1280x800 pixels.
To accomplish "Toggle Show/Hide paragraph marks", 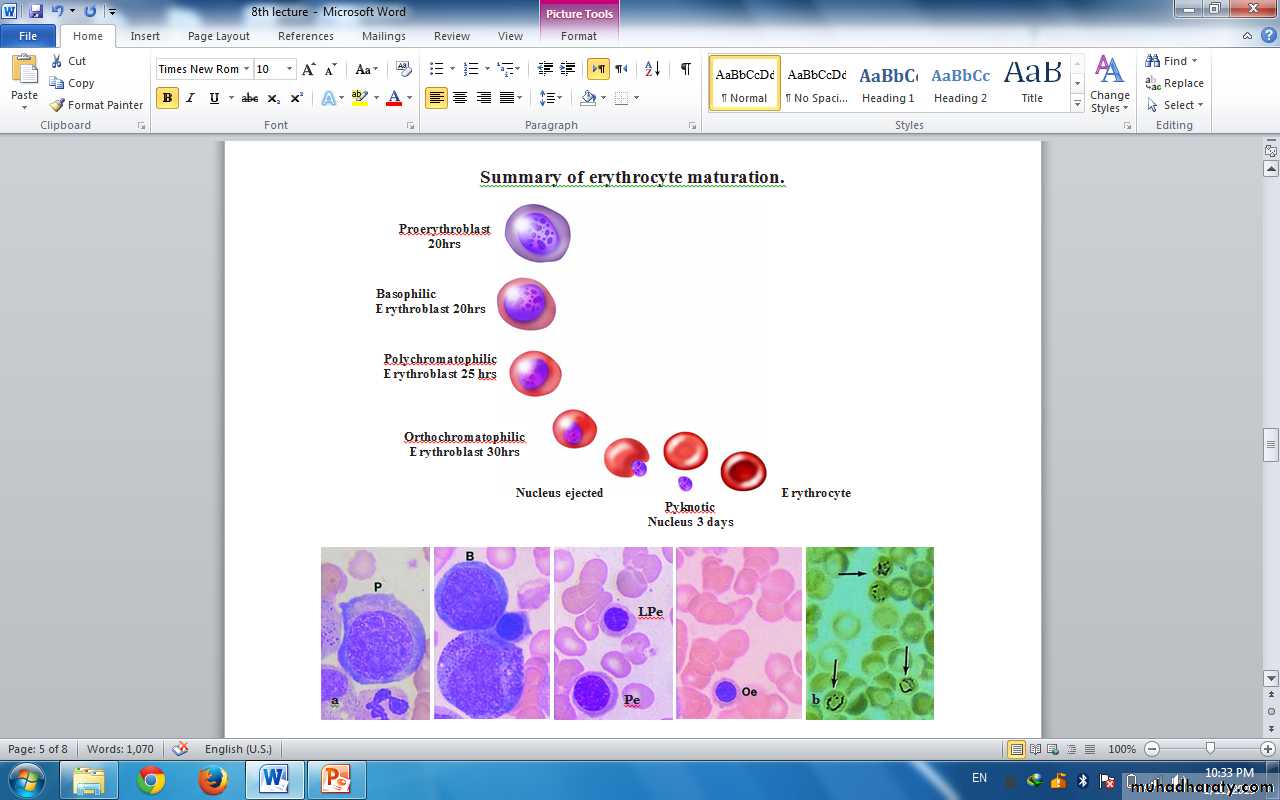I will tap(685, 69).
